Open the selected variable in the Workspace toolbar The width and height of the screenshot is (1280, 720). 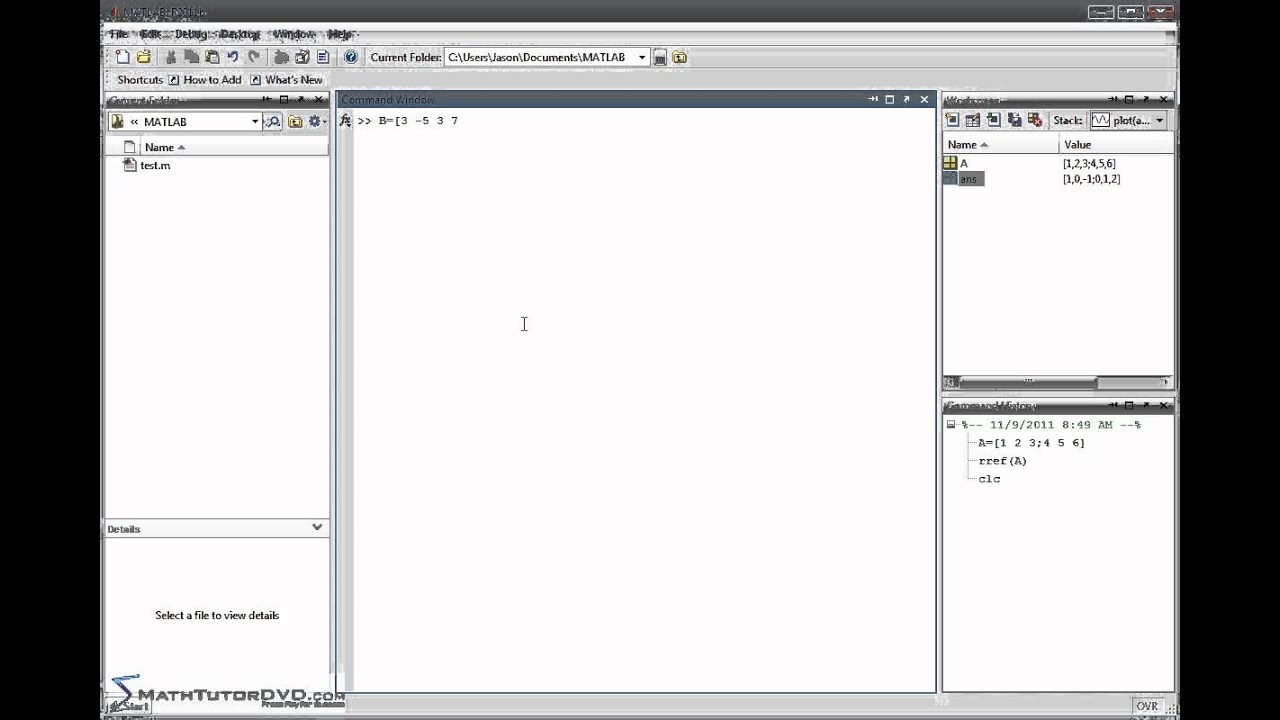pos(972,120)
